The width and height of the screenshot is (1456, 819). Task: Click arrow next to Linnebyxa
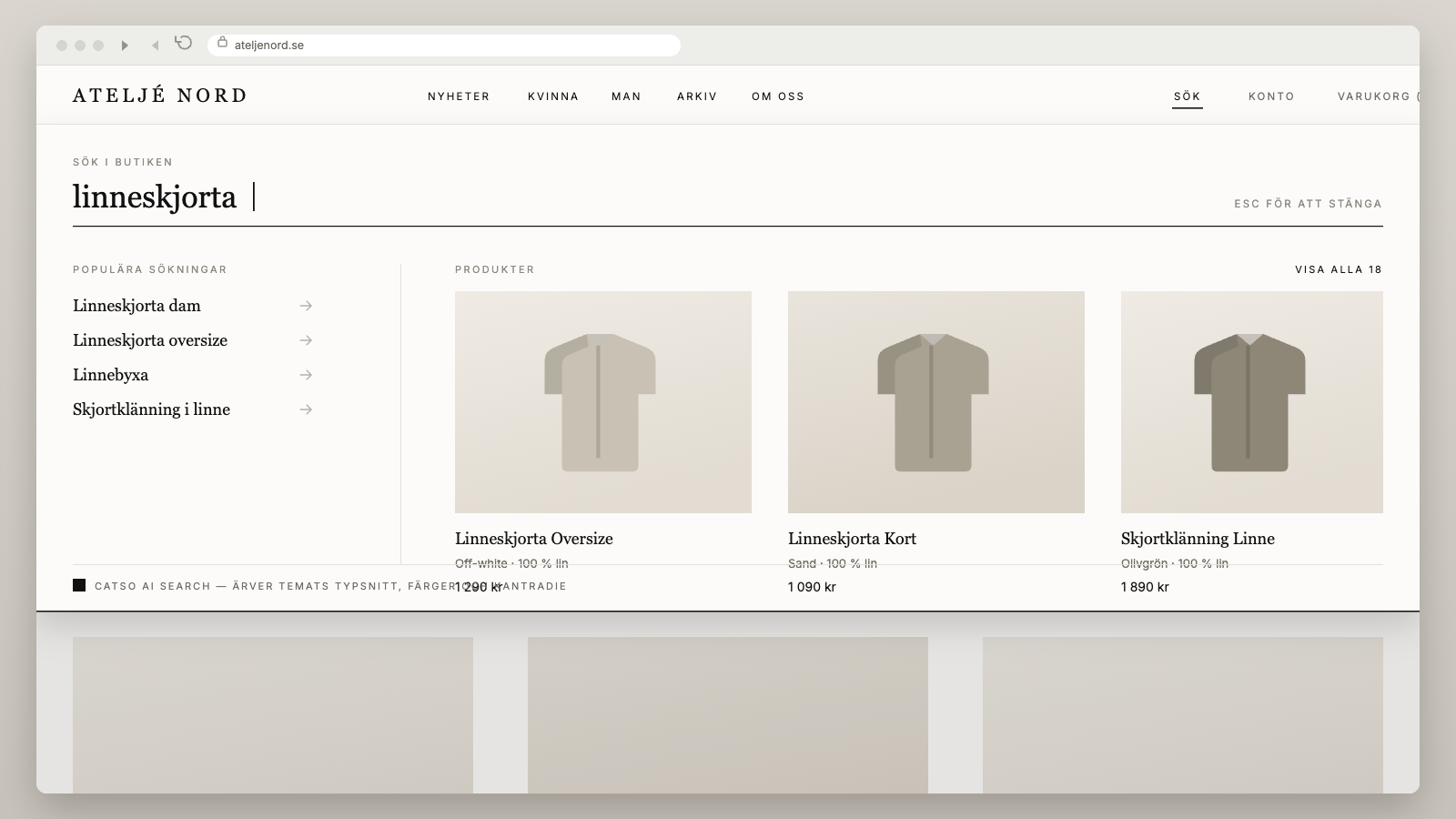point(306,375)
